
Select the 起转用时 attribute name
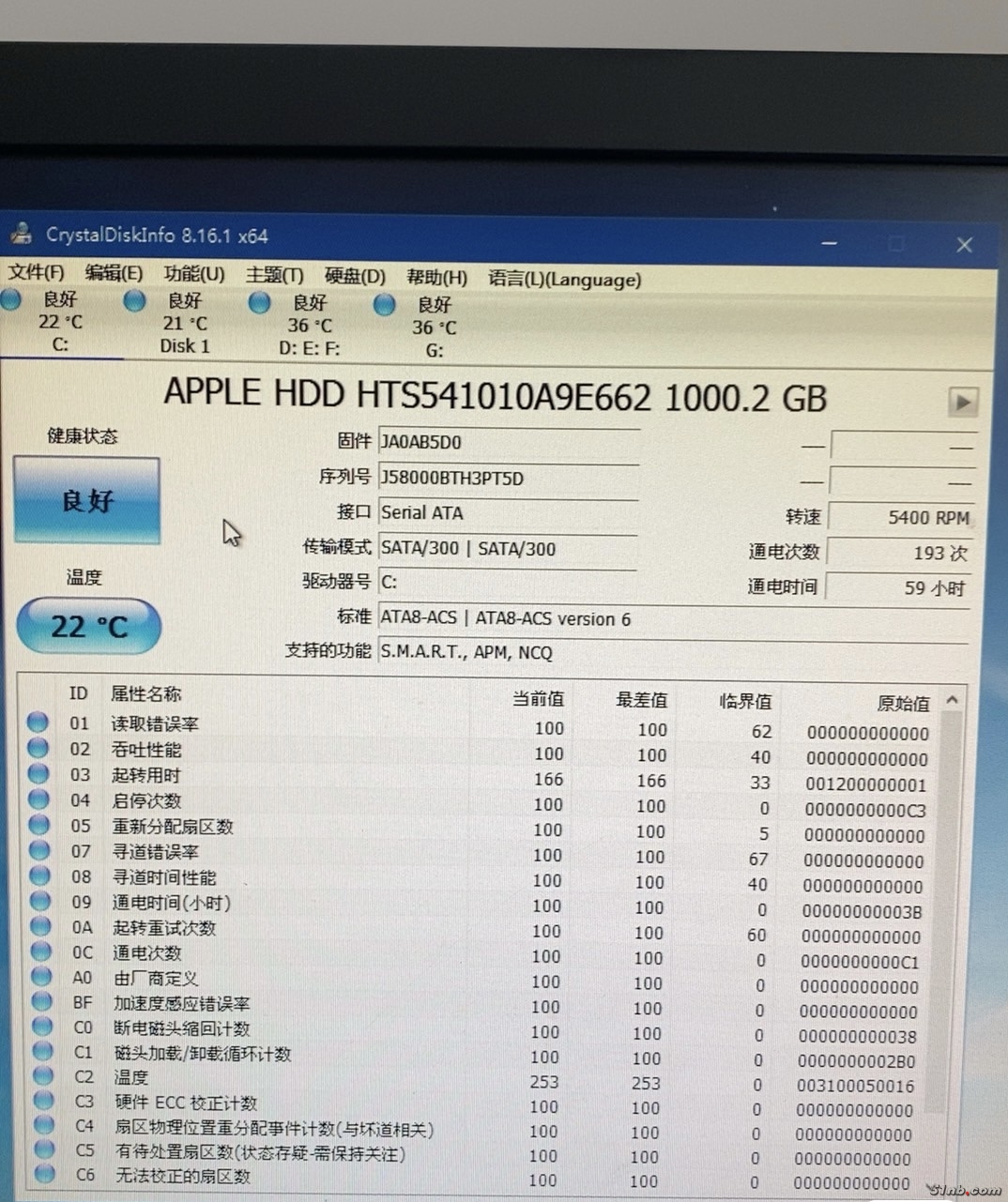(146, 775)
